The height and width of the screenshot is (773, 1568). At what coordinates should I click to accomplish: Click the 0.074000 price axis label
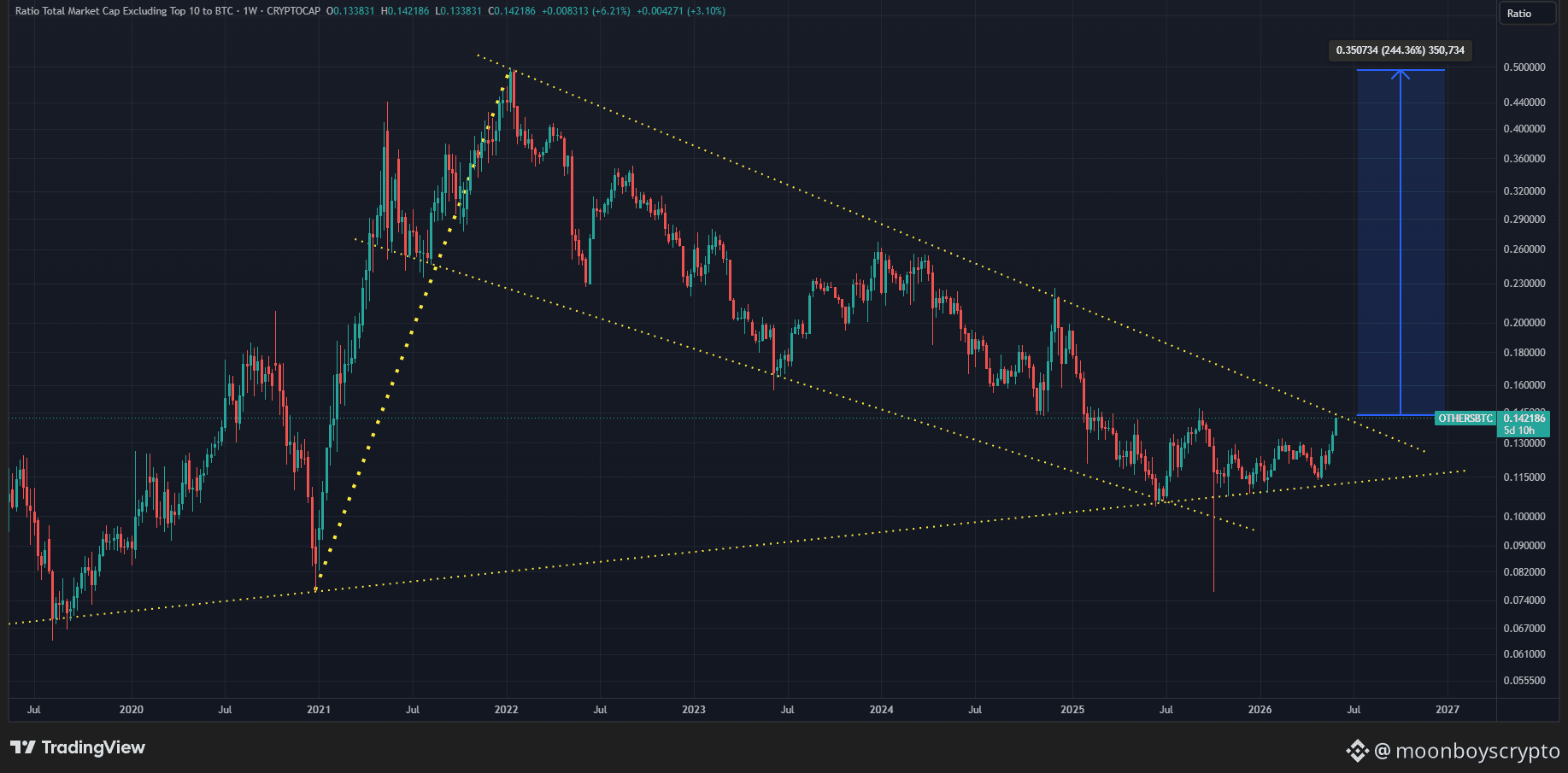pyautogui.click(x=1524, y=600)
